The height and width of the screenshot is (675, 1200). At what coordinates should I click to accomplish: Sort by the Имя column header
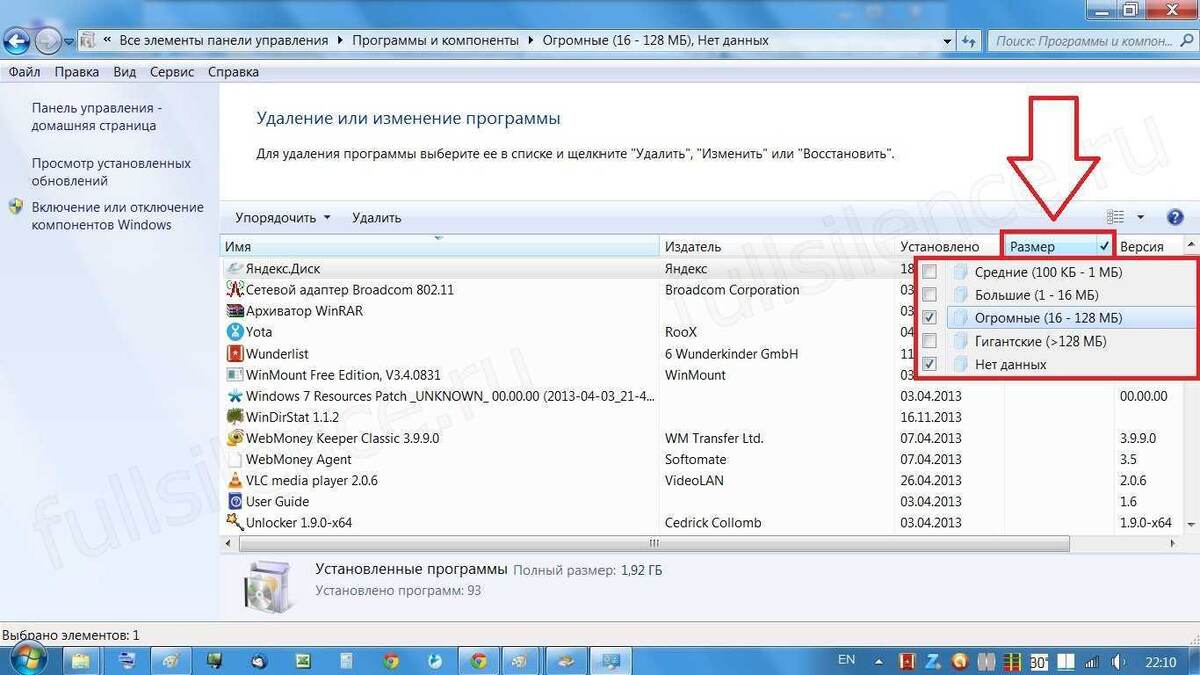tap(439, 246)
